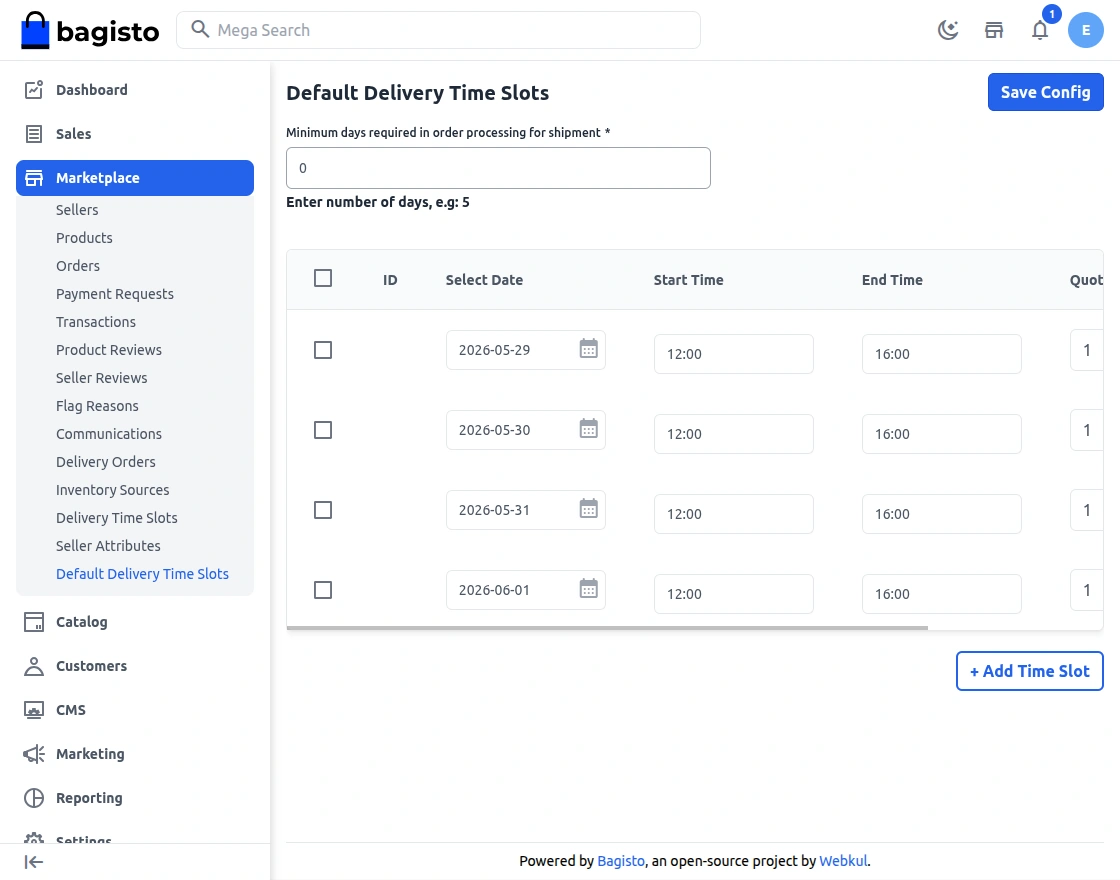Click the table horizontal scrollbar
Screen dimensions: 1120x880
point(607,628)
